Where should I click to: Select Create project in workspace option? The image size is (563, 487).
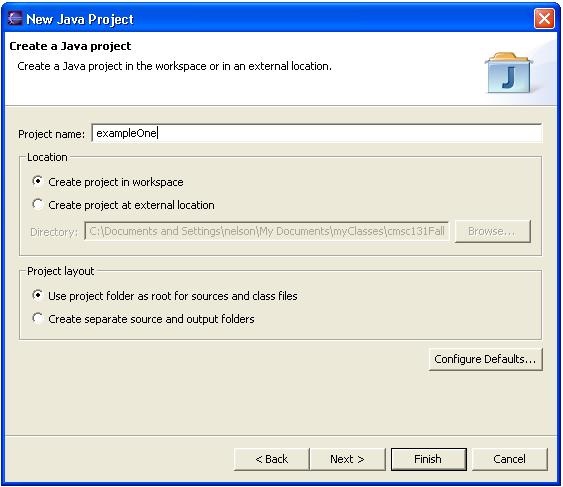(x=108, y=182)
